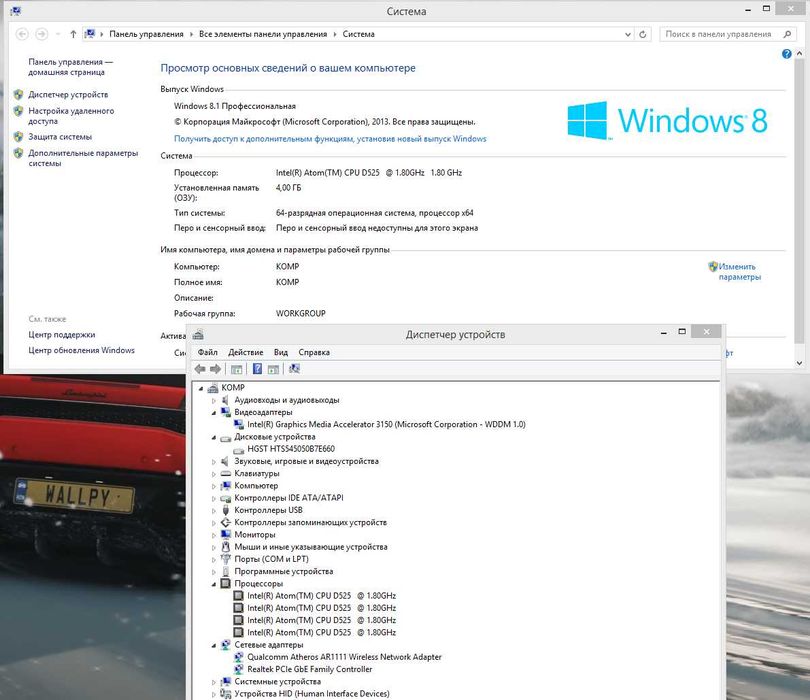
Task: Click the computer icon in the address bar
Action: [x=90, y=34]
